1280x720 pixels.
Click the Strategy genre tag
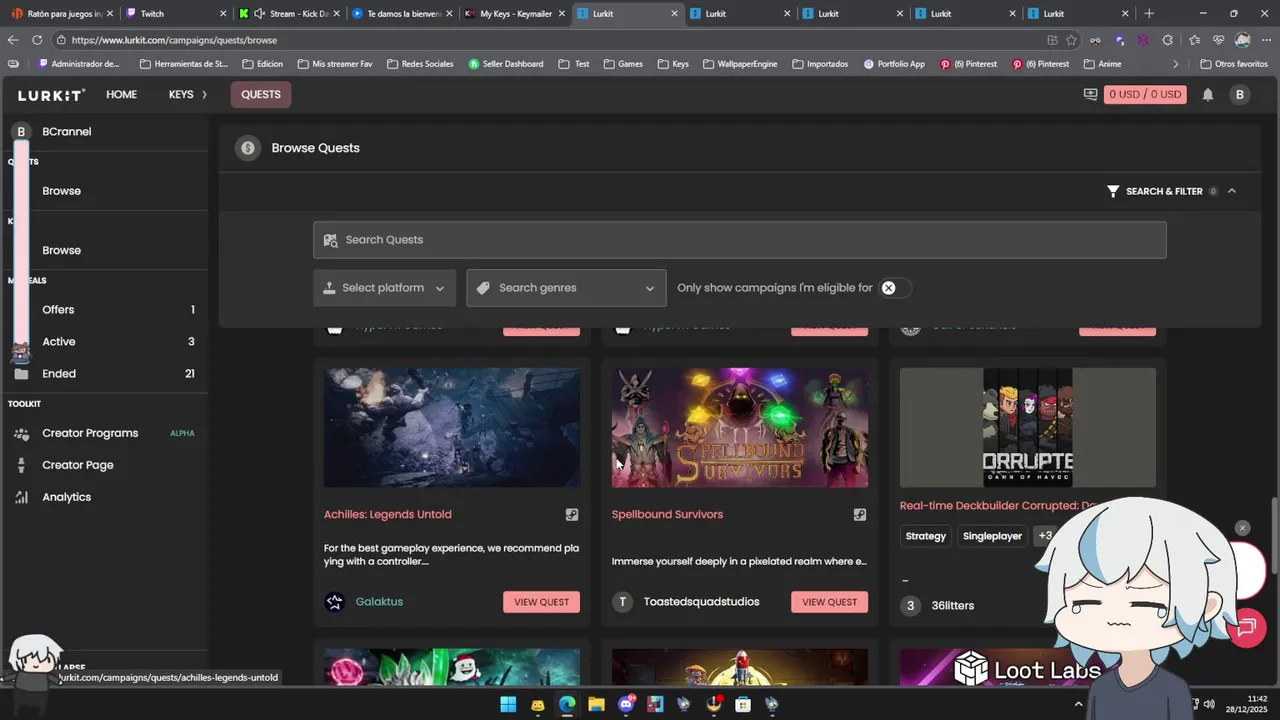pos(926,536)
